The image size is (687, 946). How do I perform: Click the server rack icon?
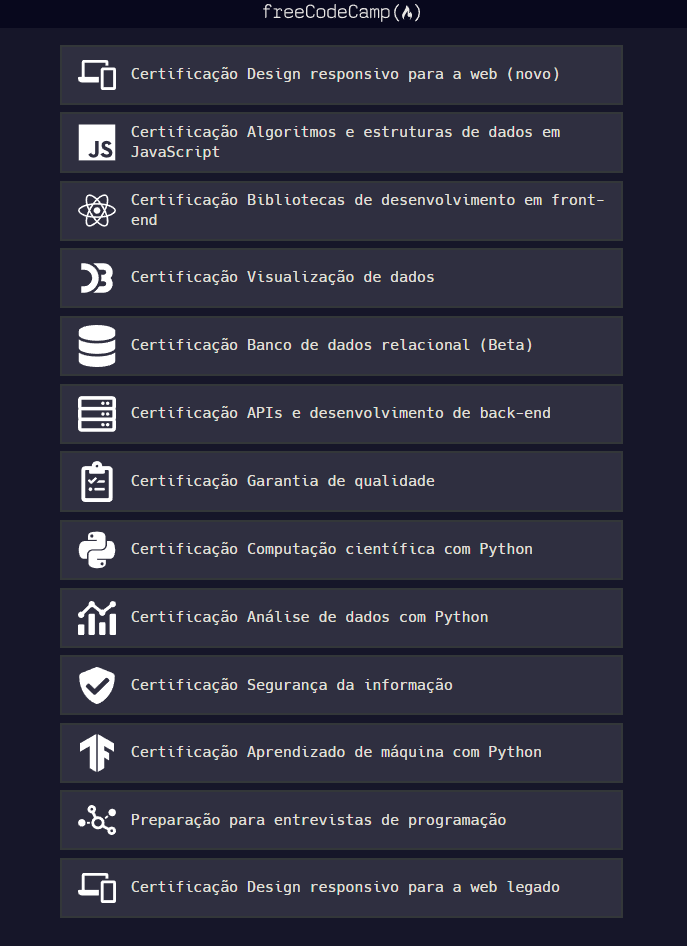(x=97, y=414)
